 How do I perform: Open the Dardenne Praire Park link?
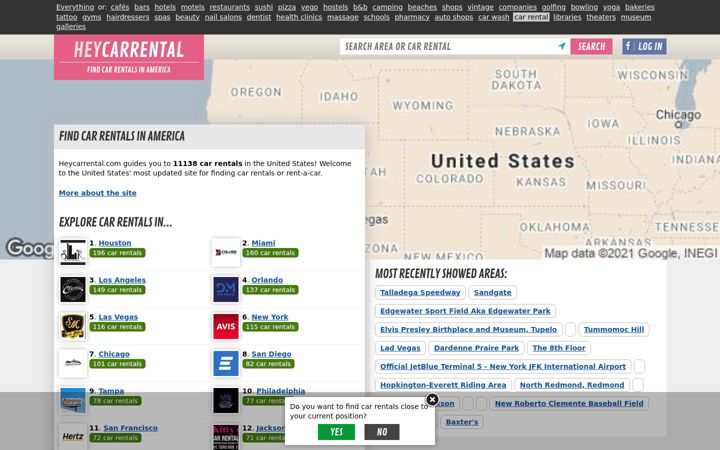click(476, 348)
